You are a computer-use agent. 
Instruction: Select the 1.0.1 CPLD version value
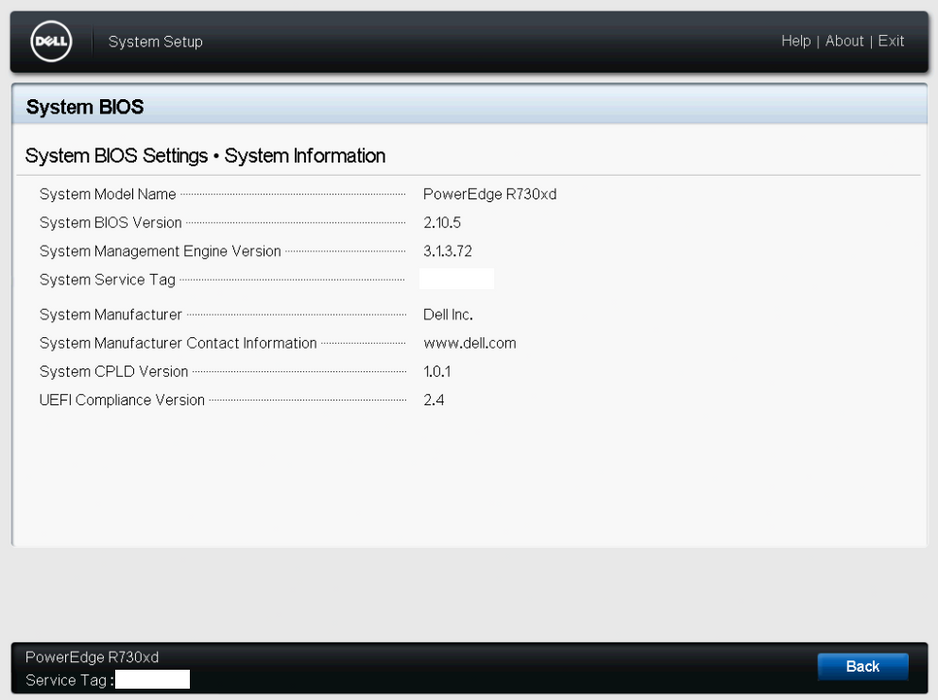pos(437,372)
